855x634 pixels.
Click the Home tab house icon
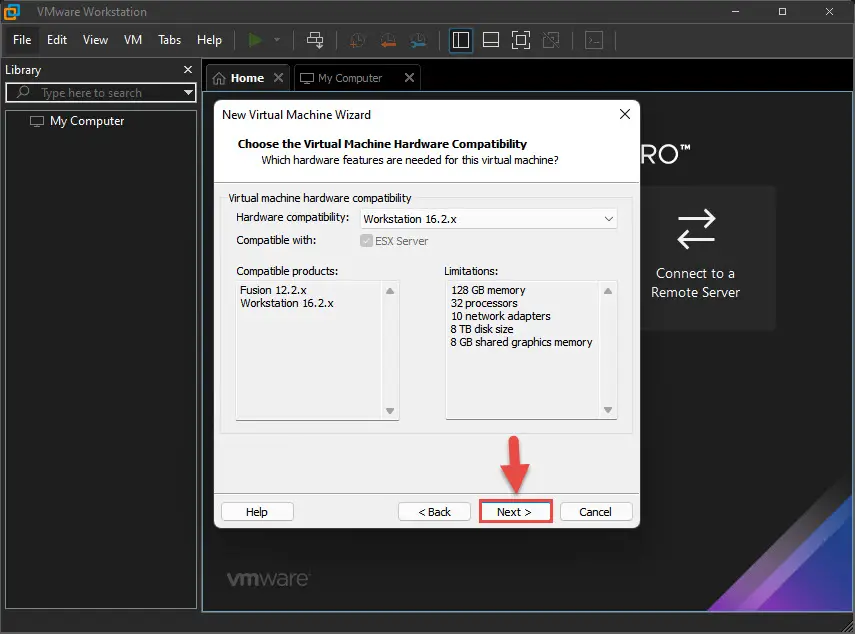(x=219, y=79)
